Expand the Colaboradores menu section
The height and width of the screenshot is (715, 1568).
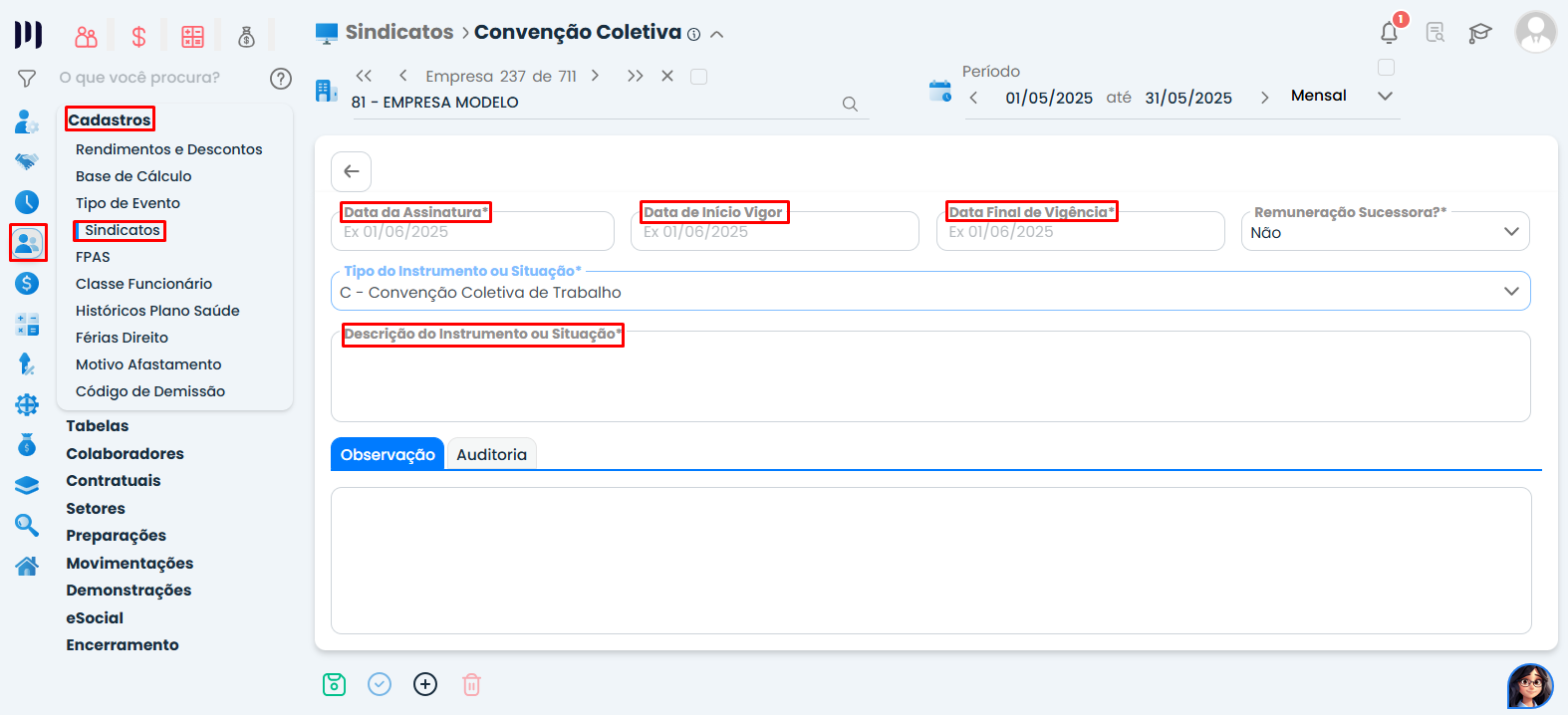tap(126, 454)
